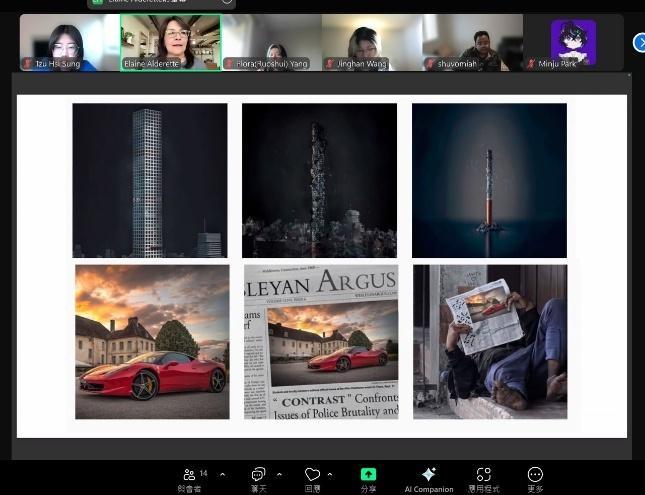Click muted mic icon beside Jinghan Wang
Screen dimensions: 645x495
(x=329, y=64)
